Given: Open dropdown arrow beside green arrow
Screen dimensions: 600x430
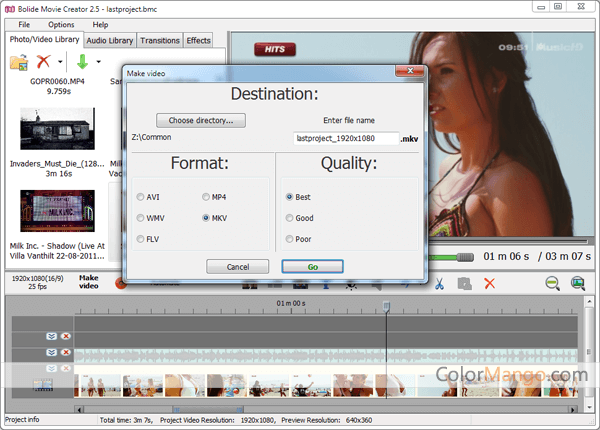Looking at the screenshot, I should pos(100,63).
